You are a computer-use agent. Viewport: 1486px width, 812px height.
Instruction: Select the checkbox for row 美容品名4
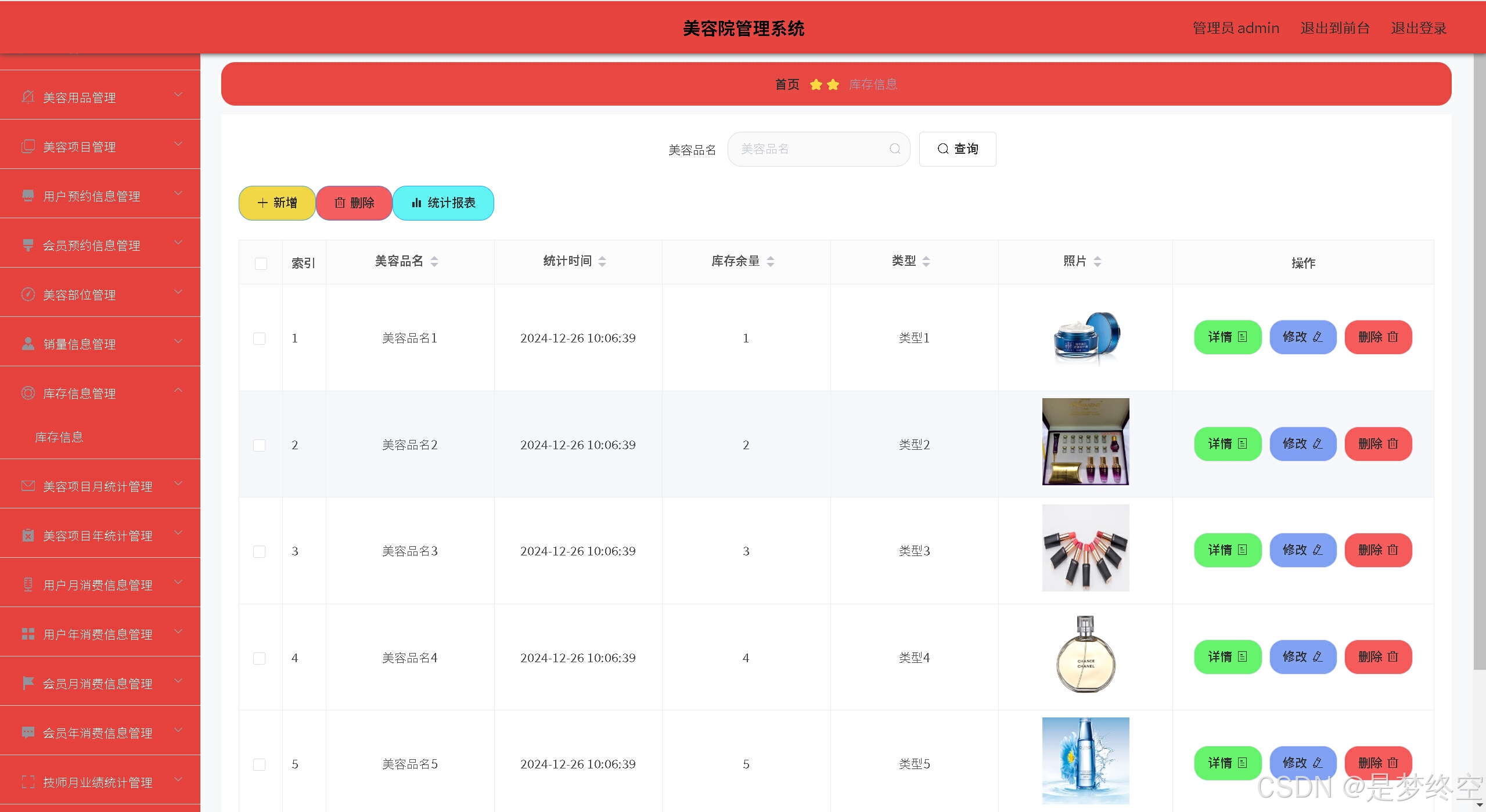pos(260,658)
